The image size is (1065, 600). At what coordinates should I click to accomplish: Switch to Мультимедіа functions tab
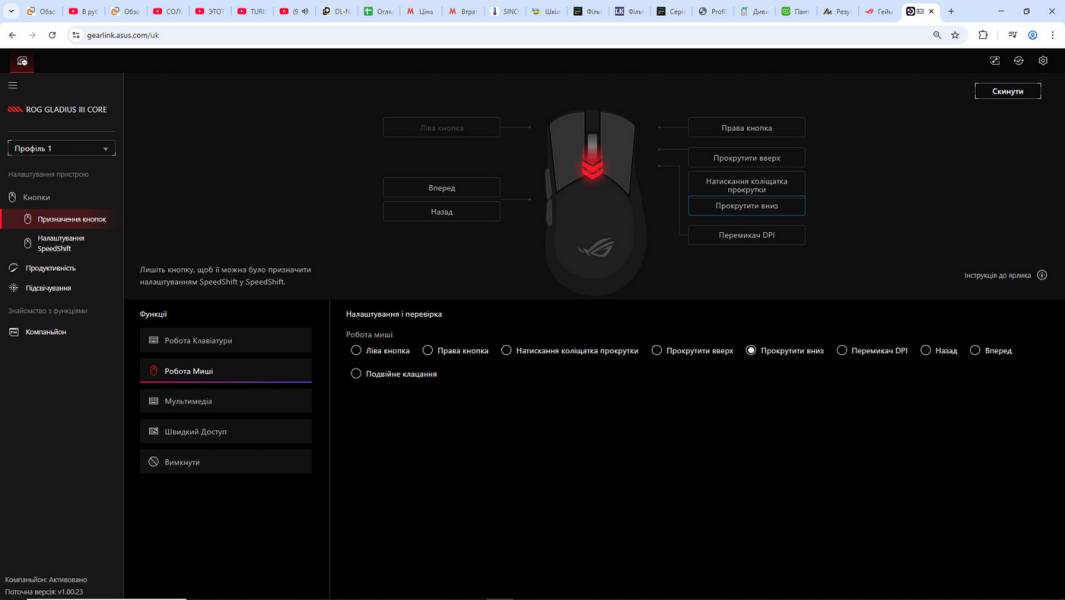pos(225,400)
